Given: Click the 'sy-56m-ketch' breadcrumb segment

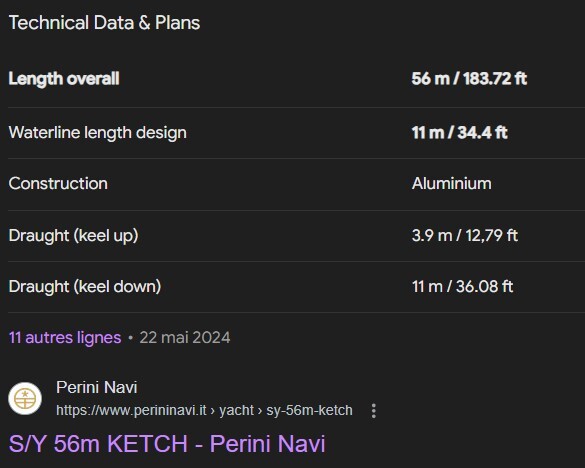Looking at the screenshot, I should point(309,410).
